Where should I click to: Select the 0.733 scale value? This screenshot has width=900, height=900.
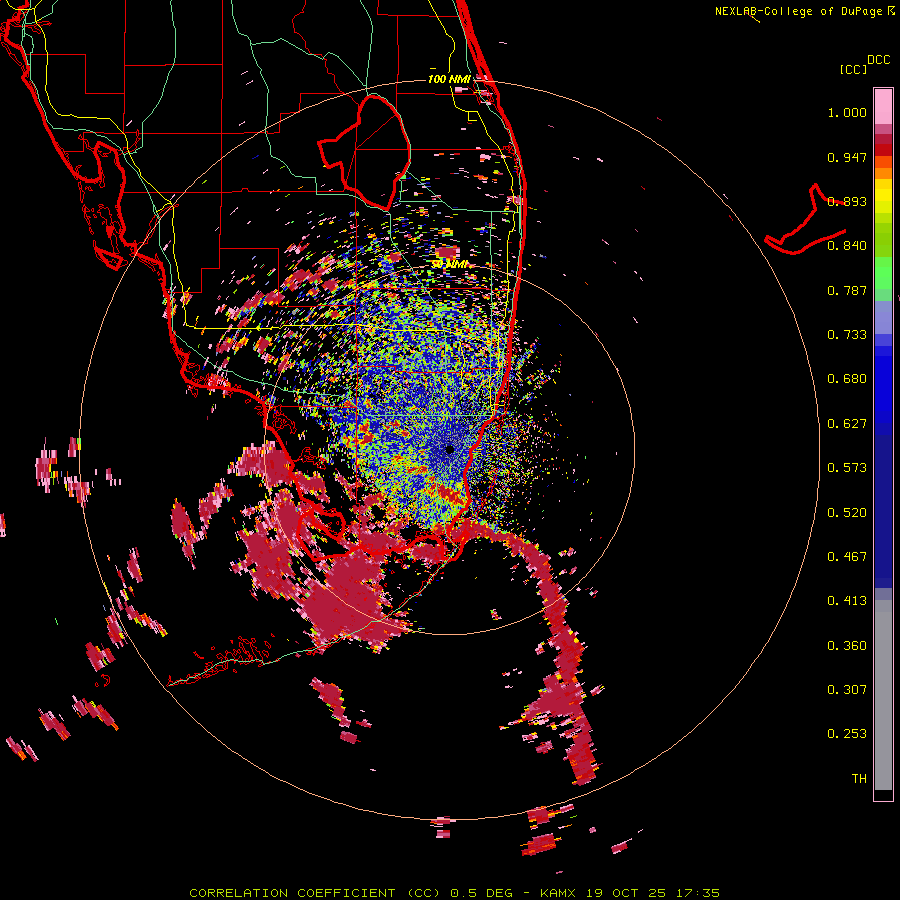point(847,335)
